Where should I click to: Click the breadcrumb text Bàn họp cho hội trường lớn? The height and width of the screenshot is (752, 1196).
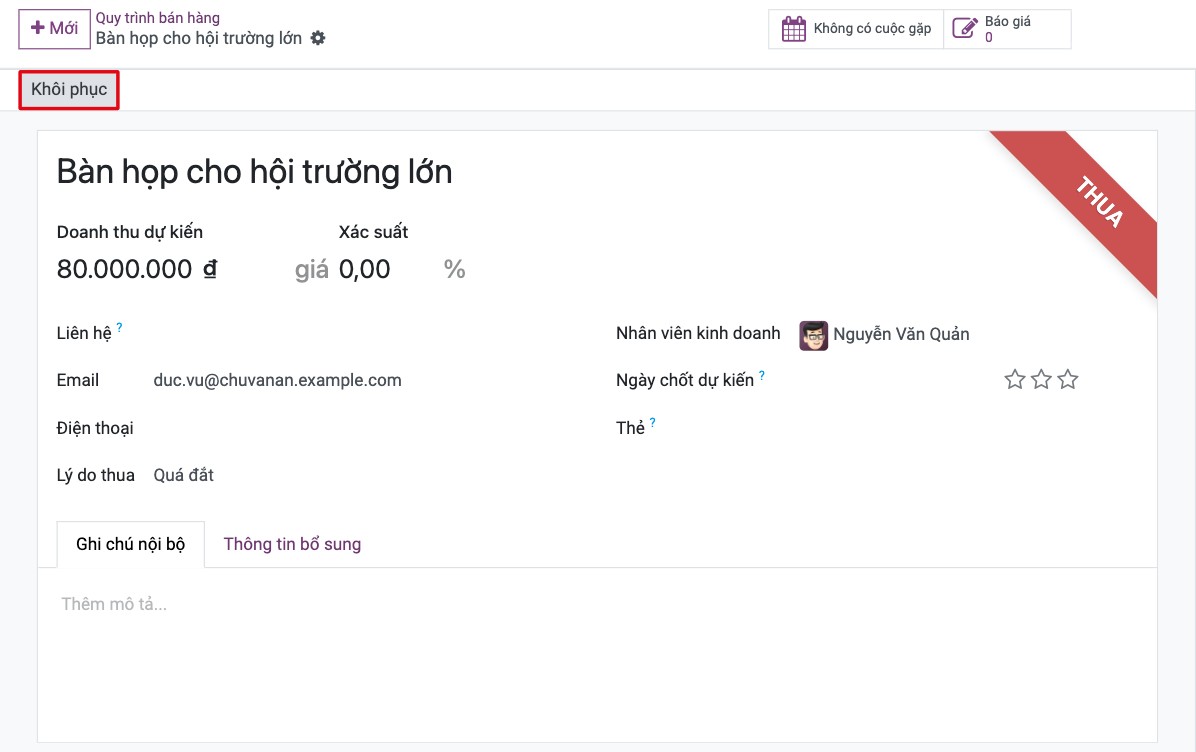(x=199, y=38)
